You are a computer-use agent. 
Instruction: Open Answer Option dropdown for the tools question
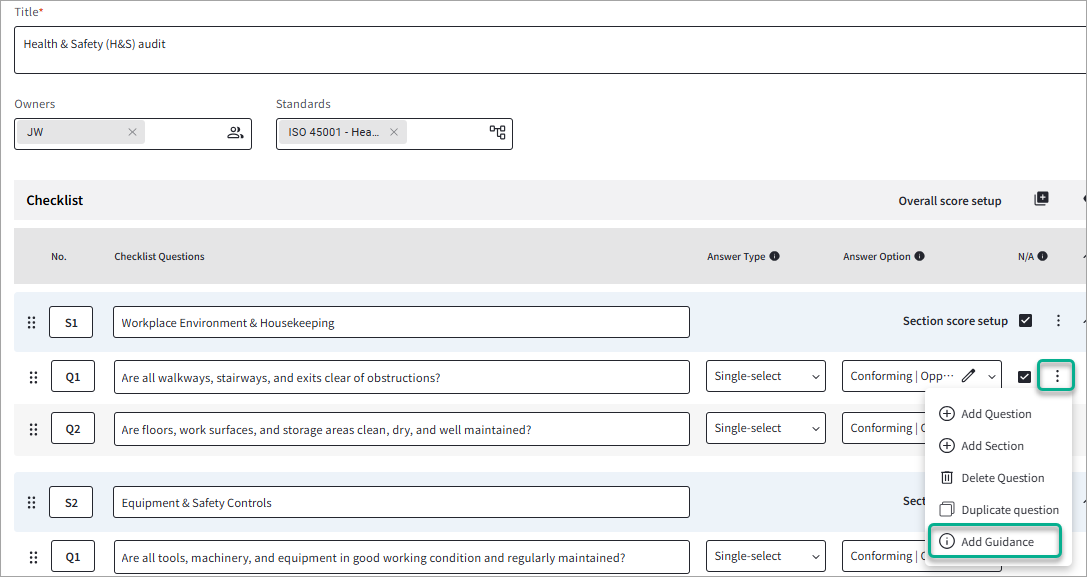coord(884,556)
